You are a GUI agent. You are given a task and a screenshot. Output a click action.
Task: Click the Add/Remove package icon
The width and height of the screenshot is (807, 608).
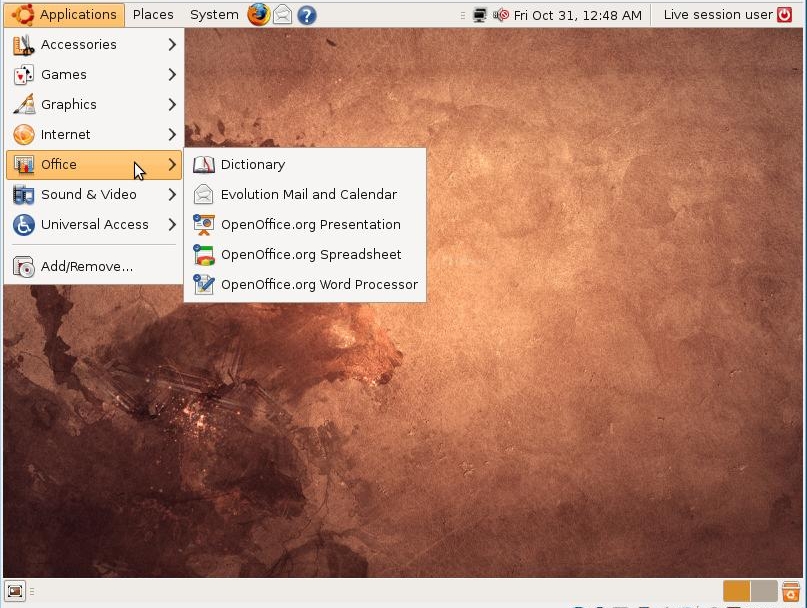coord(24,267)
